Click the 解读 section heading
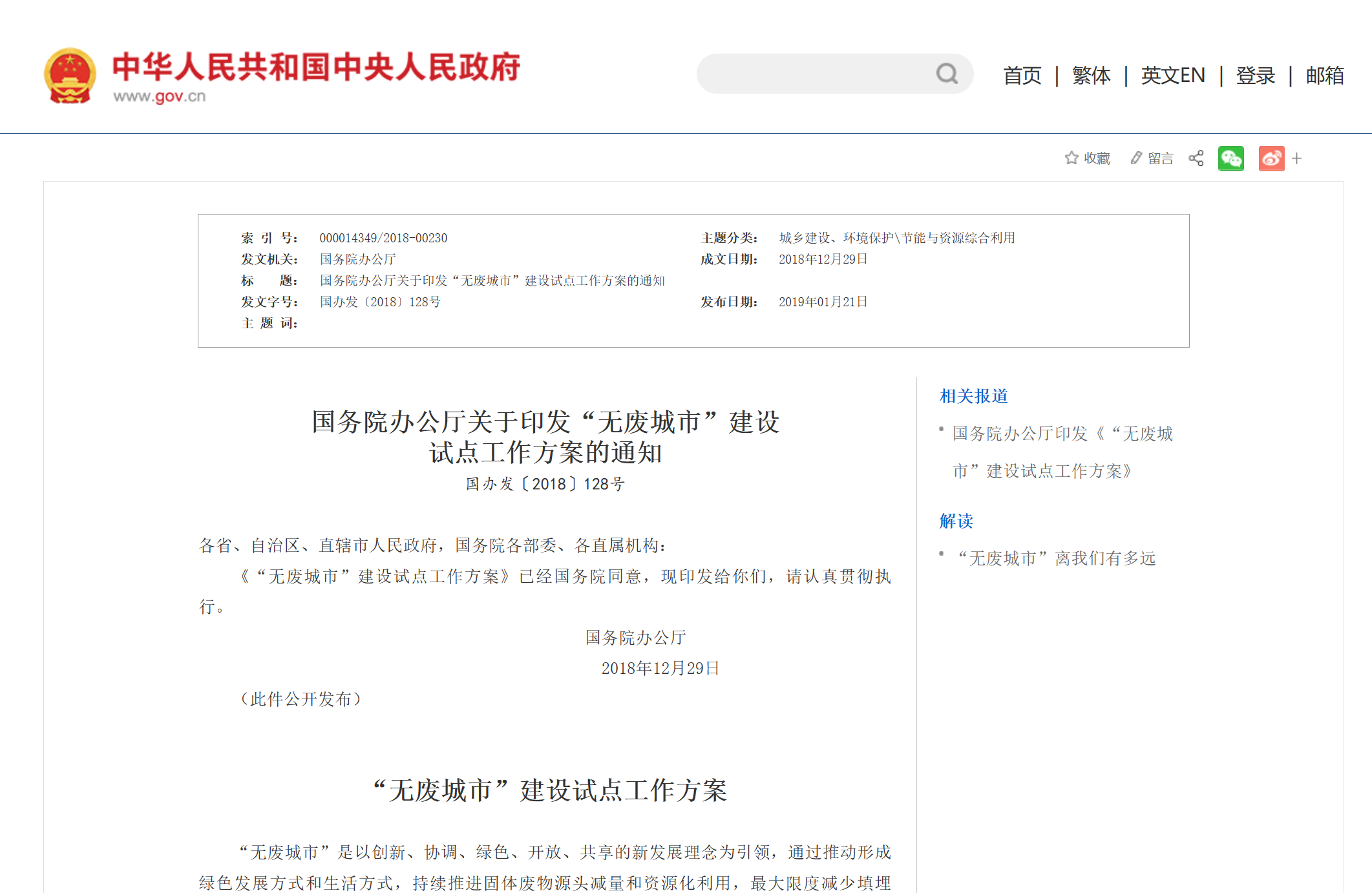Image resolution: width=1372 pixels, height=893 pixels. point(956,521)
